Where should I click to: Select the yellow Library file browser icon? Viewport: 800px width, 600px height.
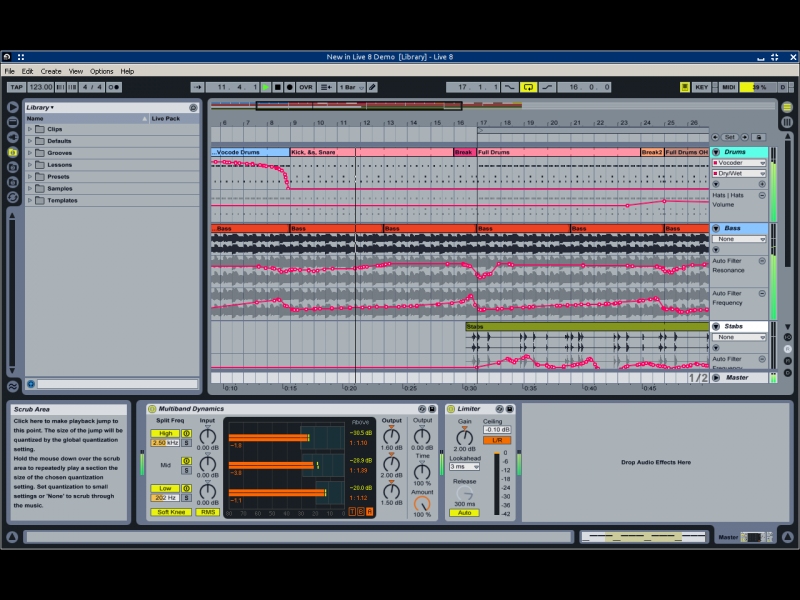coord(13,152)
